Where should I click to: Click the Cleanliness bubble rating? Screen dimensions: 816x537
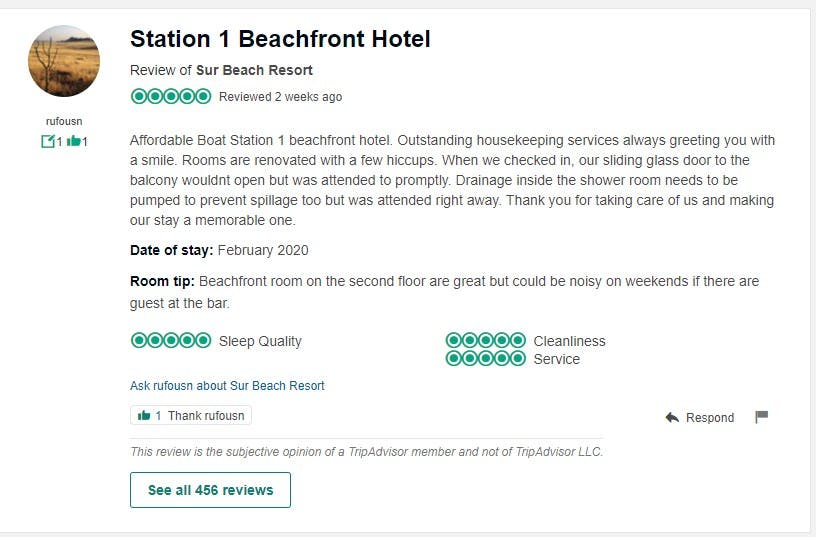point(485,340)
